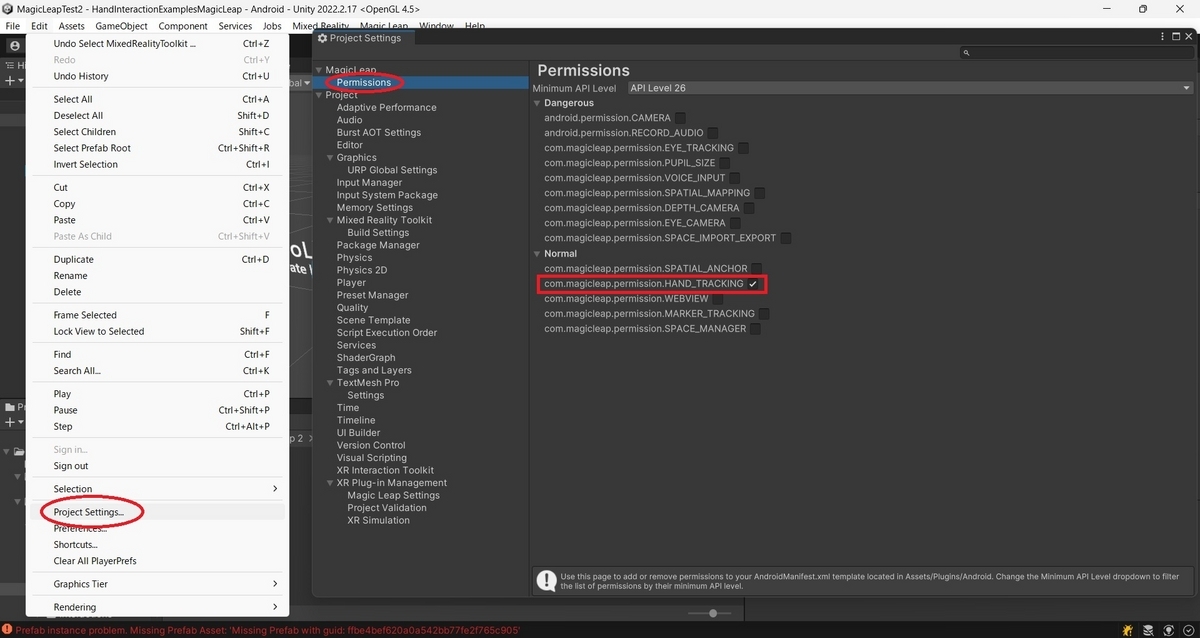This screenshot has height=638, width=1200.
Task: Choose Frame Selected from Edit menu
Action: [x=157, y=315]
